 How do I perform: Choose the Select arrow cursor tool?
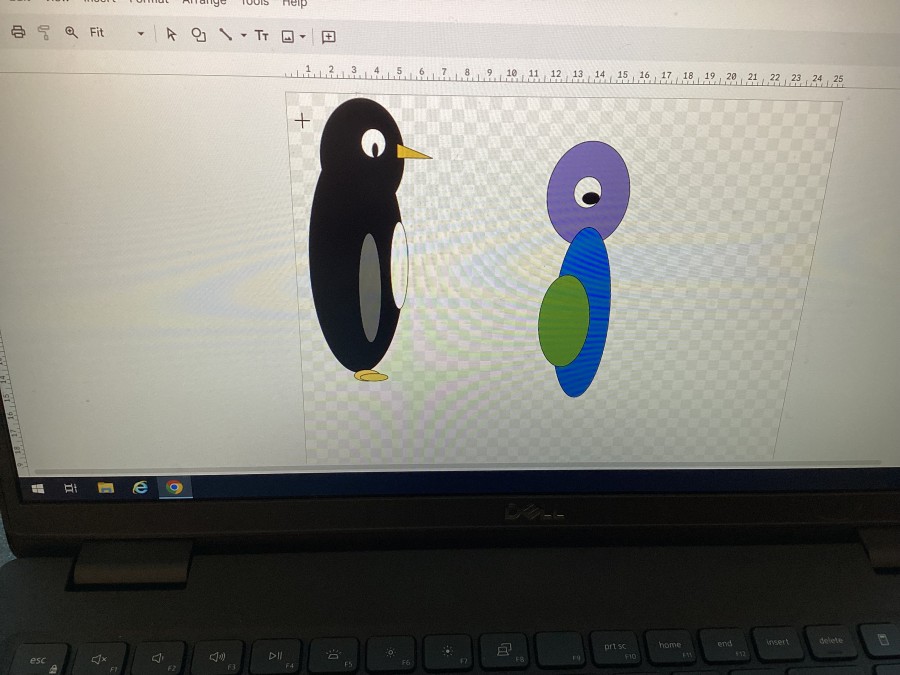pos(171,35)
